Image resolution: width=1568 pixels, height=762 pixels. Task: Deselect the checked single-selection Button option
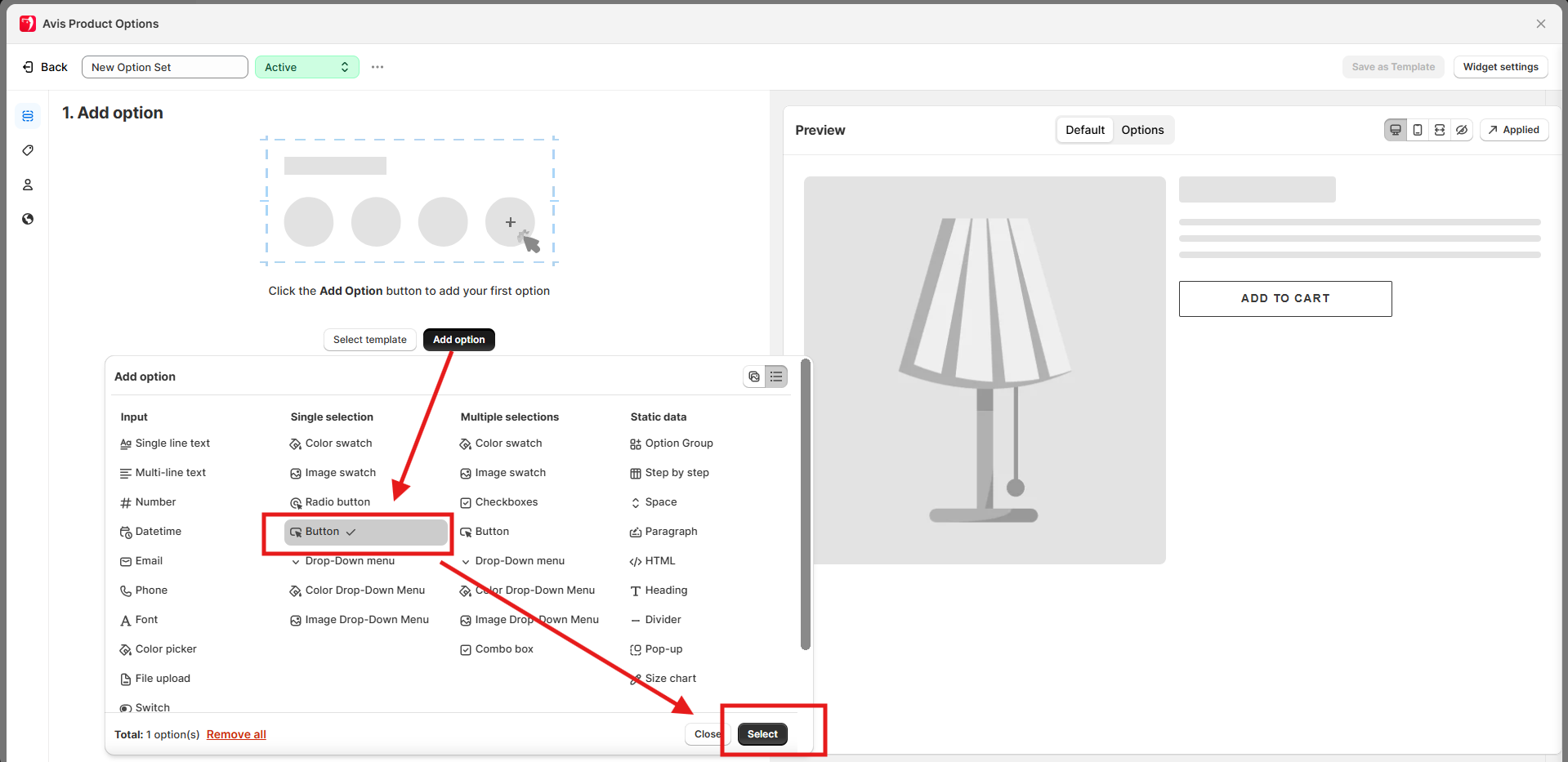point(365,532)
